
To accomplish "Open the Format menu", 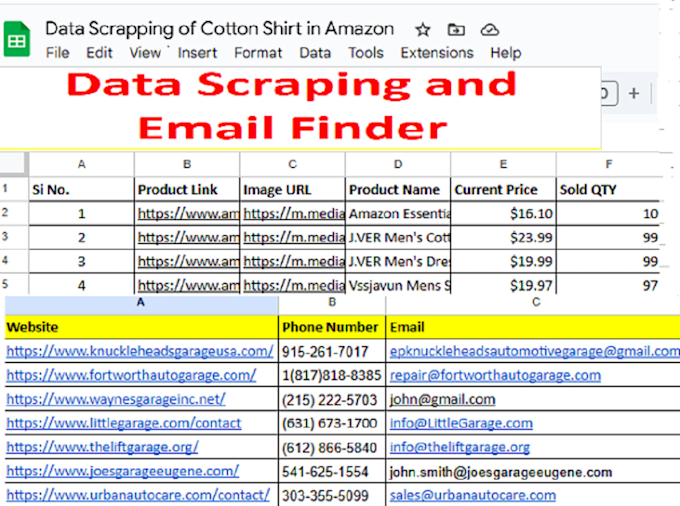I will coord(258,53).
